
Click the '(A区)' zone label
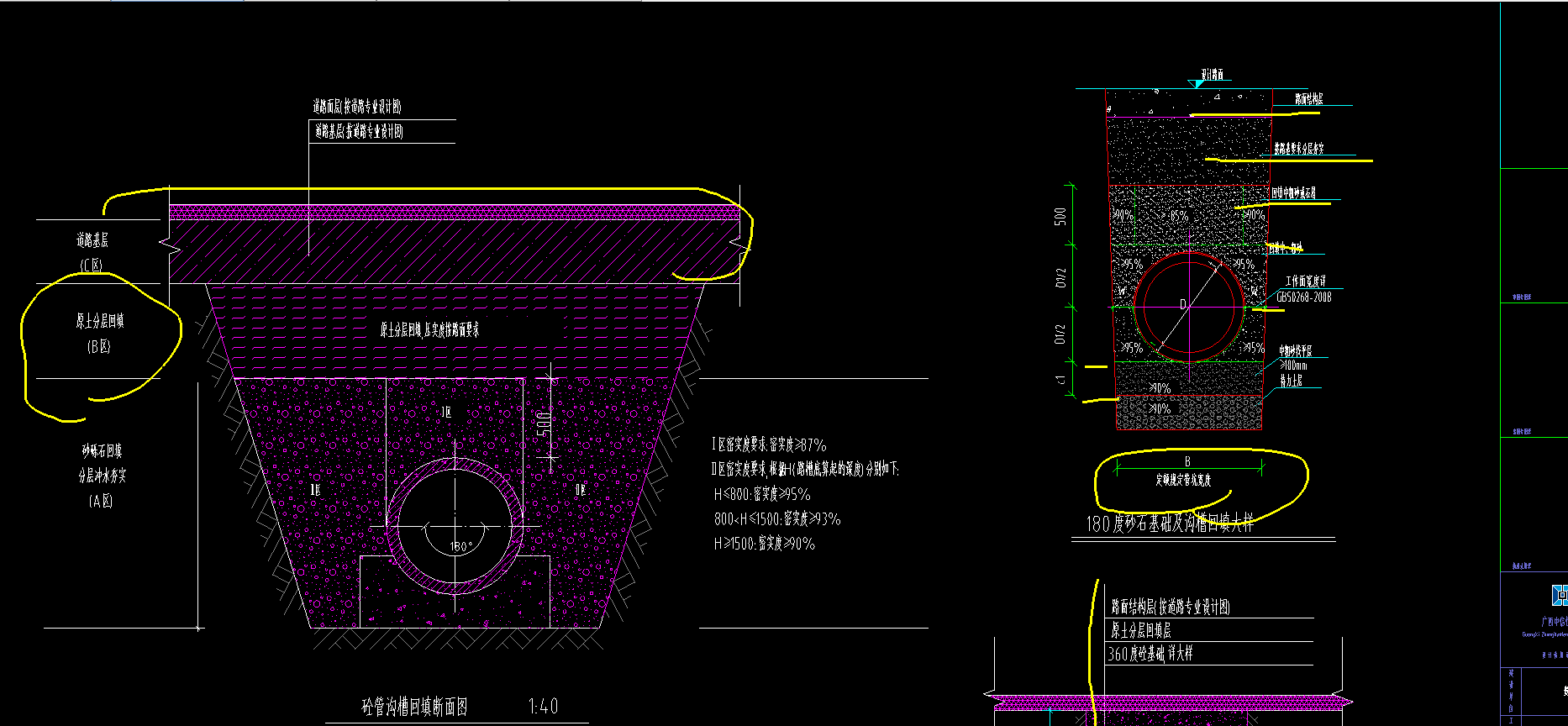(x=100, y=501)
